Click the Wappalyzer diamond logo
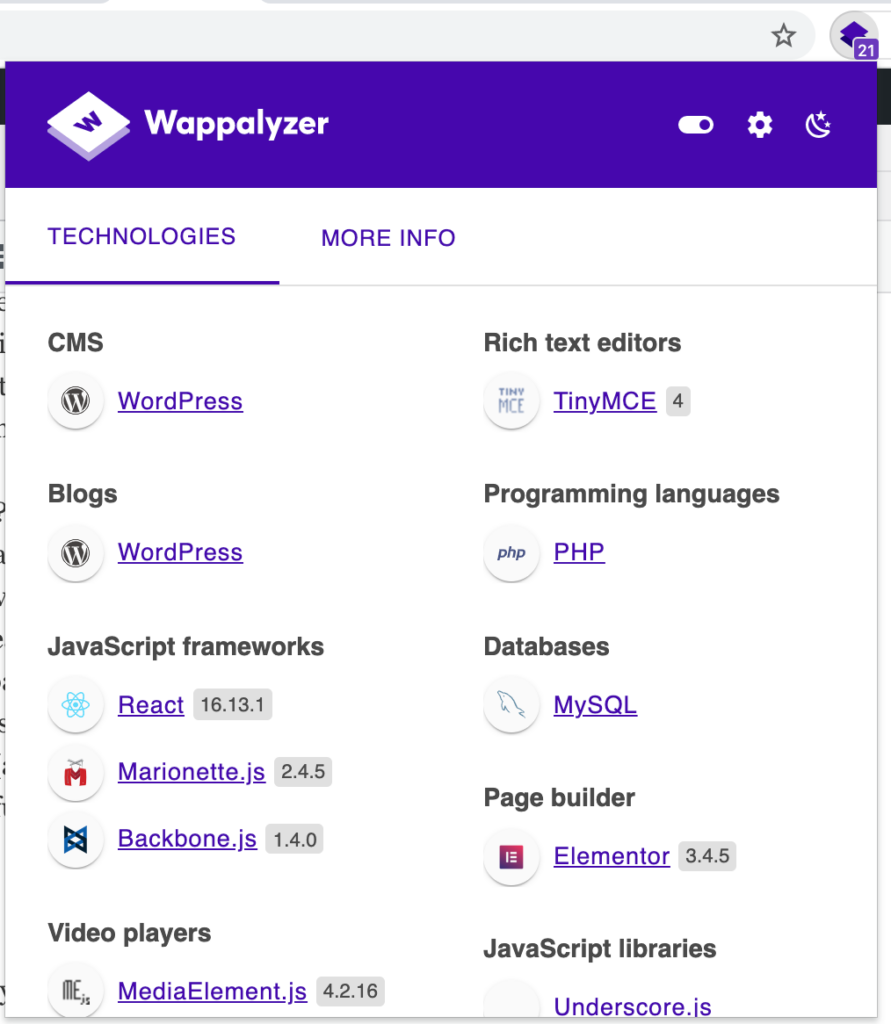This screenshot has width=891, height=1024. (88, 125)
